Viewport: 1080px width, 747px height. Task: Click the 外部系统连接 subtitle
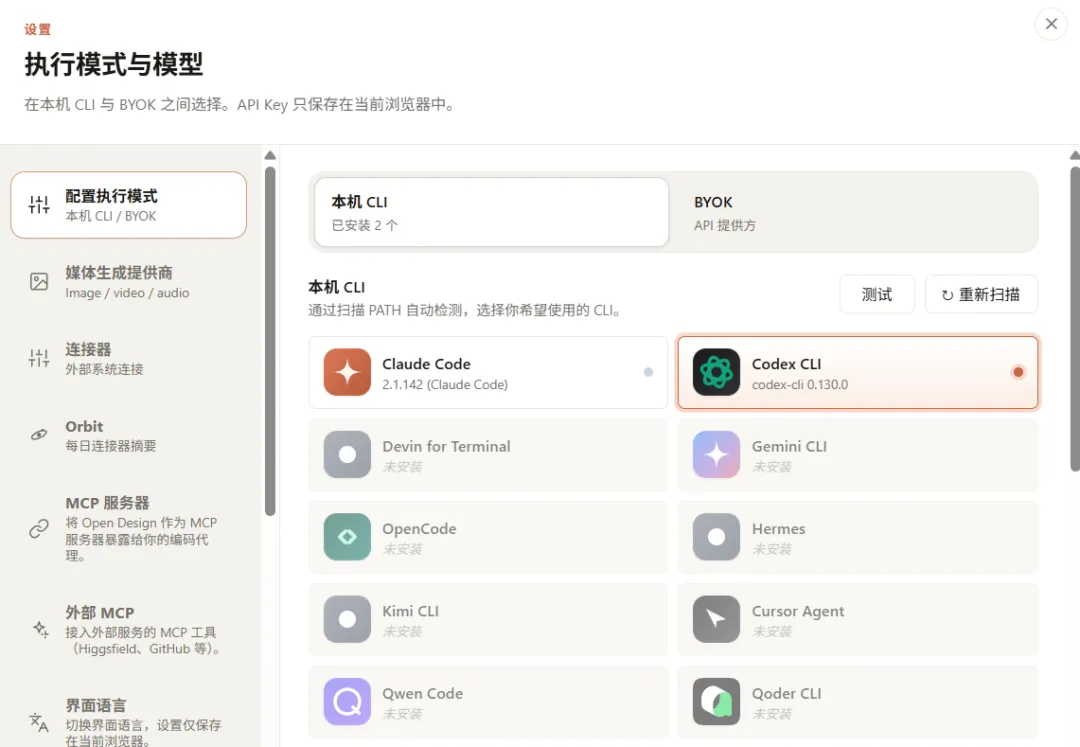104,369
